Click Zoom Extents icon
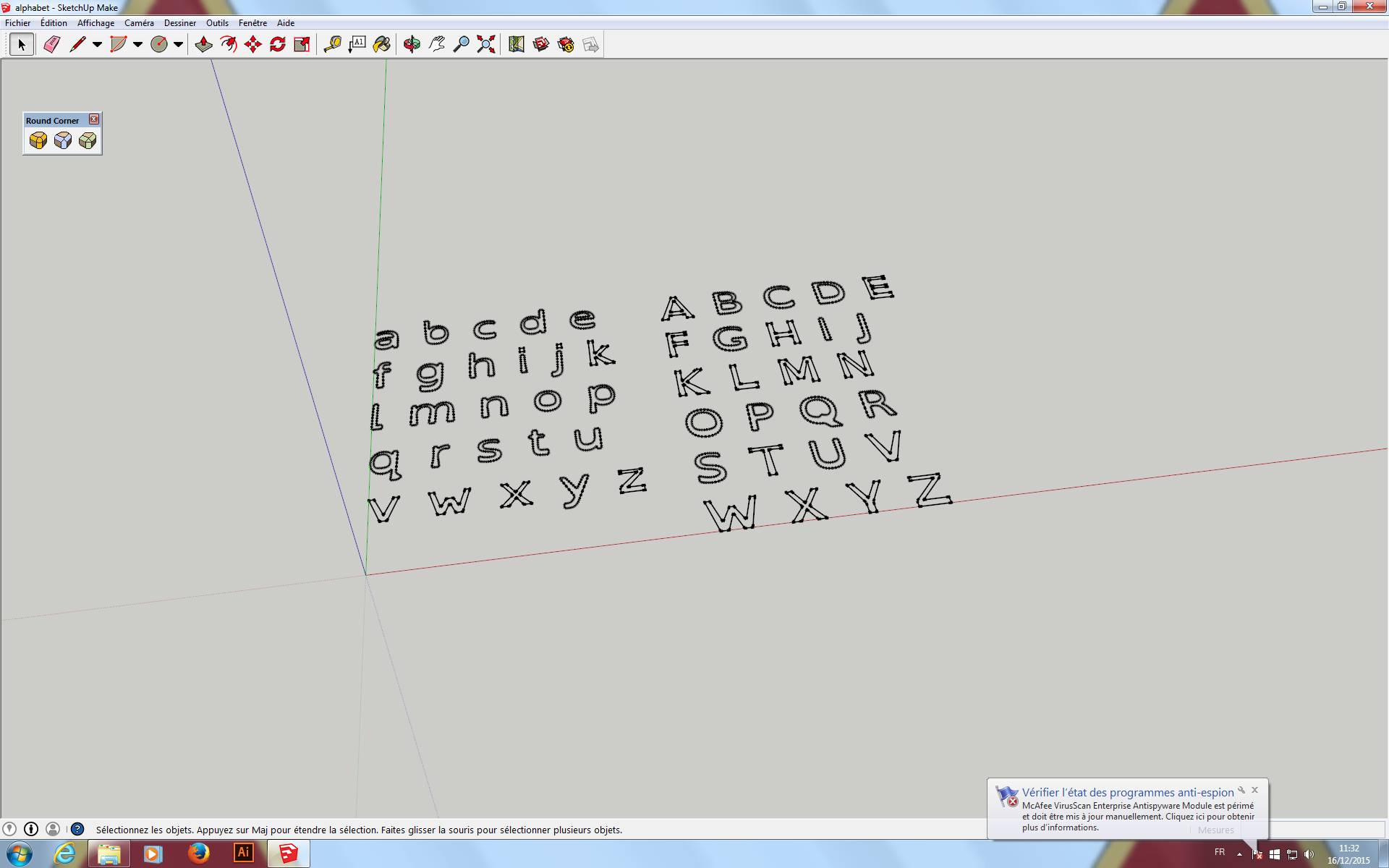 coord(486,45)
